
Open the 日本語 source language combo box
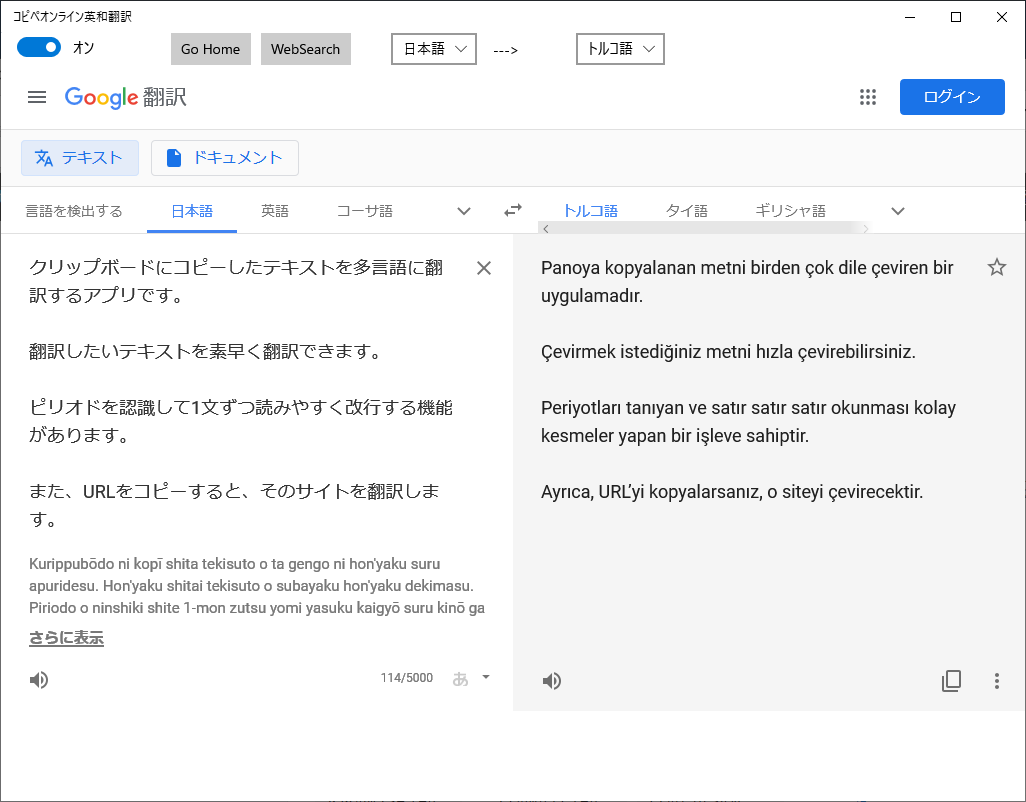tap(434, 49)
